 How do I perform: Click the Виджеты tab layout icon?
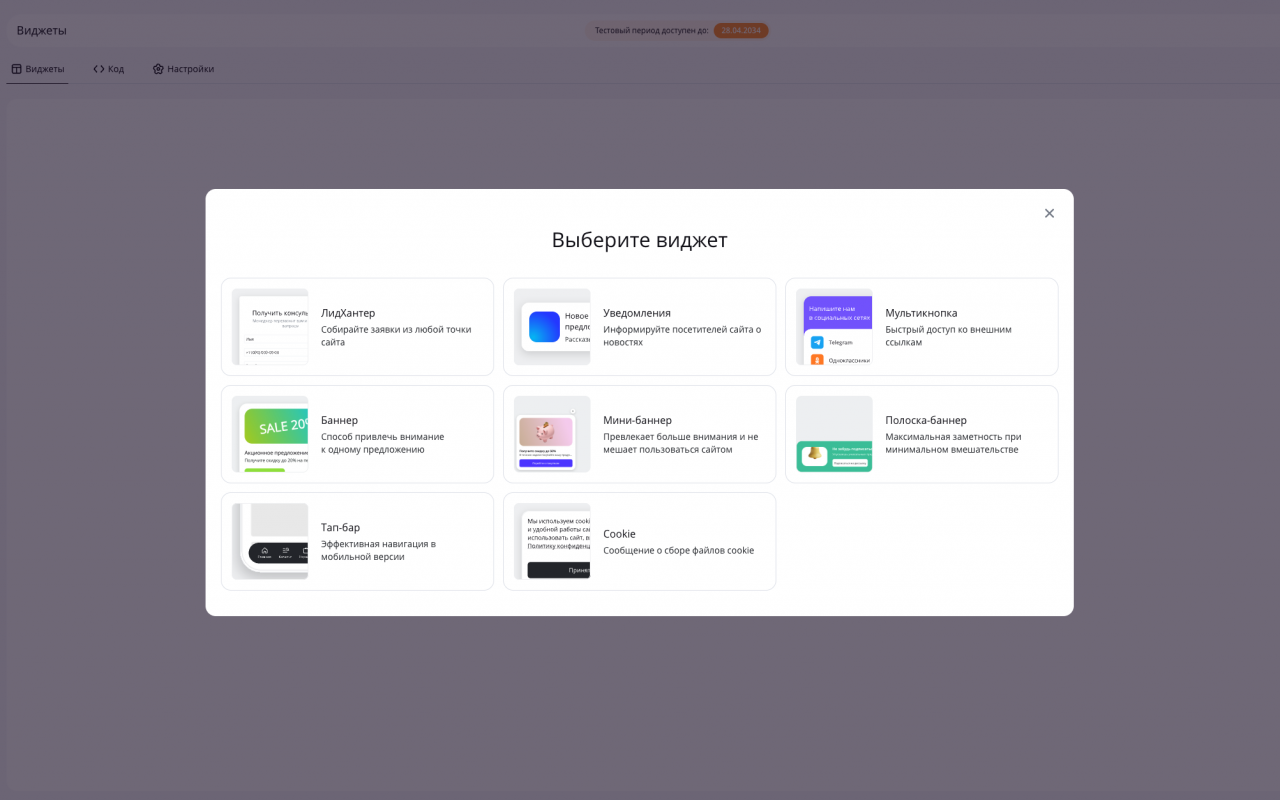pyautogui.click(x=16, y=69)
